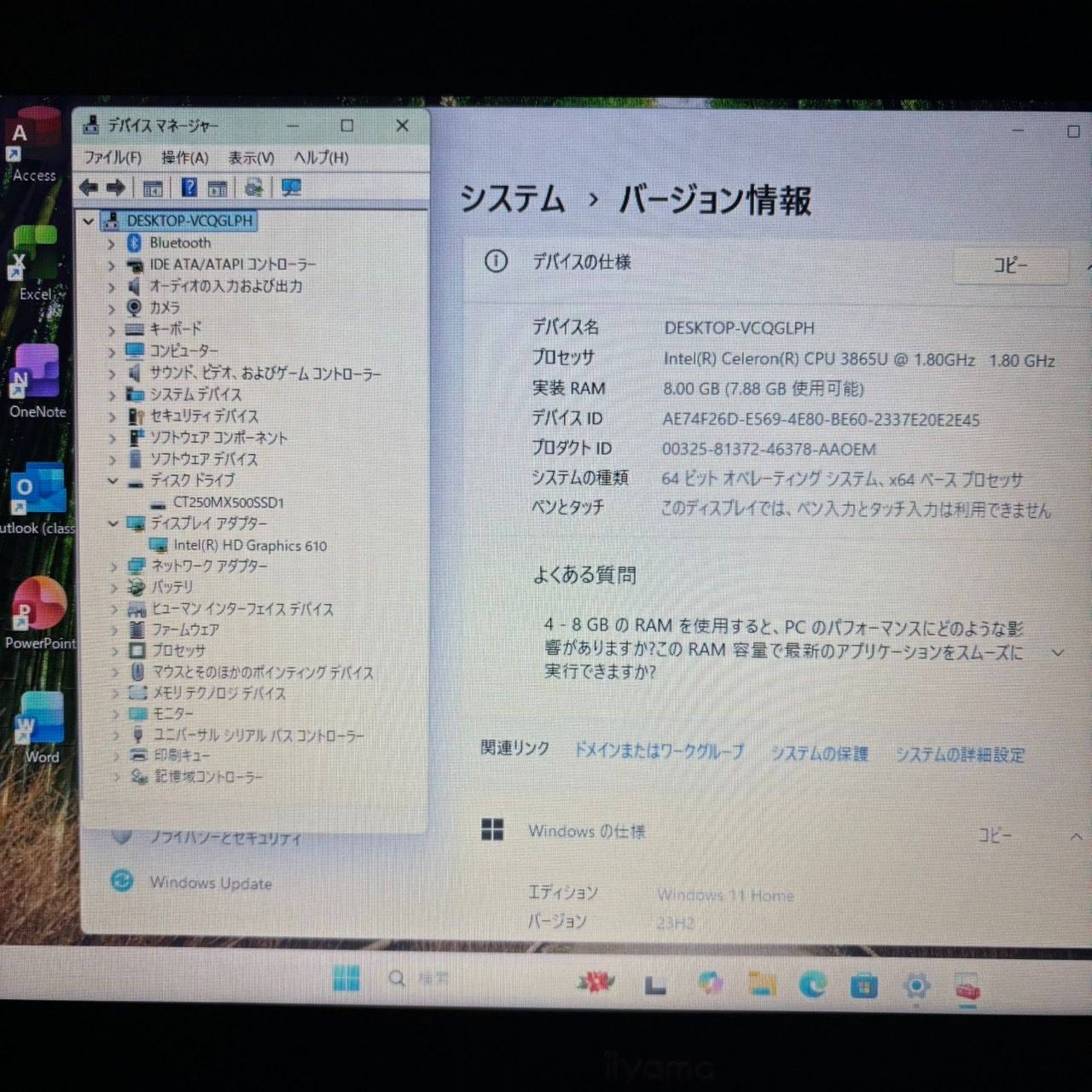Image resolution: width=1092 pixels, height=1092 pixels.
Task: Expand the ネットワーク アダプター category
Action: point(113,566)
